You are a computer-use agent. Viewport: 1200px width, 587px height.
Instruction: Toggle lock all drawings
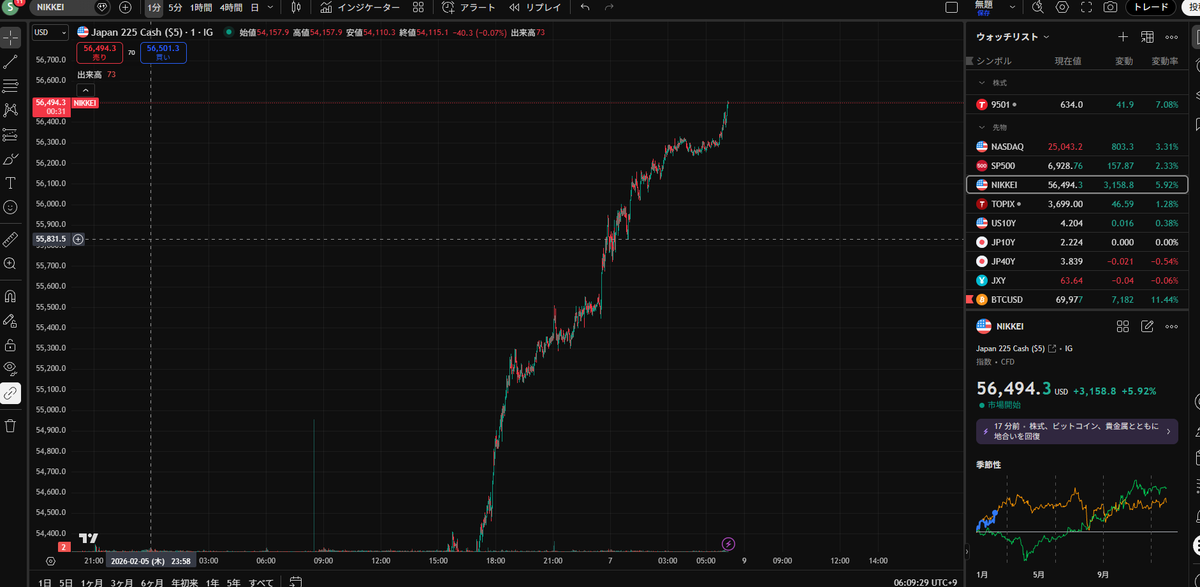click(10, 345)
